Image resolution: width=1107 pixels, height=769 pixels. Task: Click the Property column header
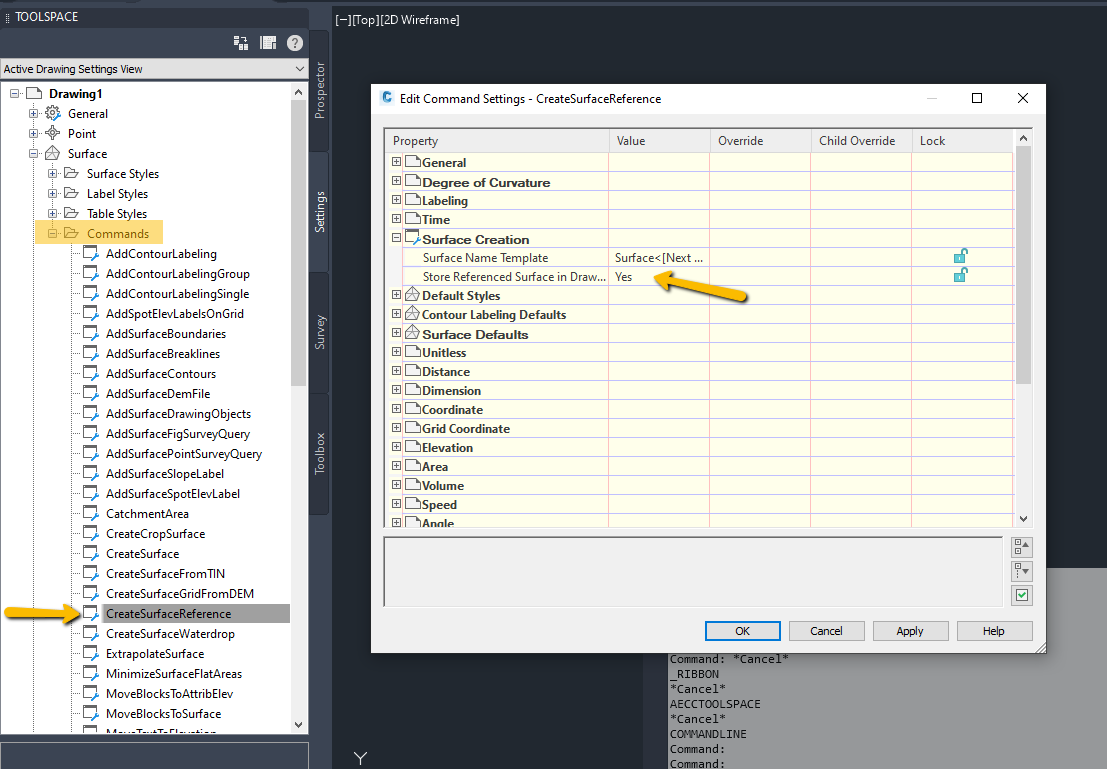[497, 141]
